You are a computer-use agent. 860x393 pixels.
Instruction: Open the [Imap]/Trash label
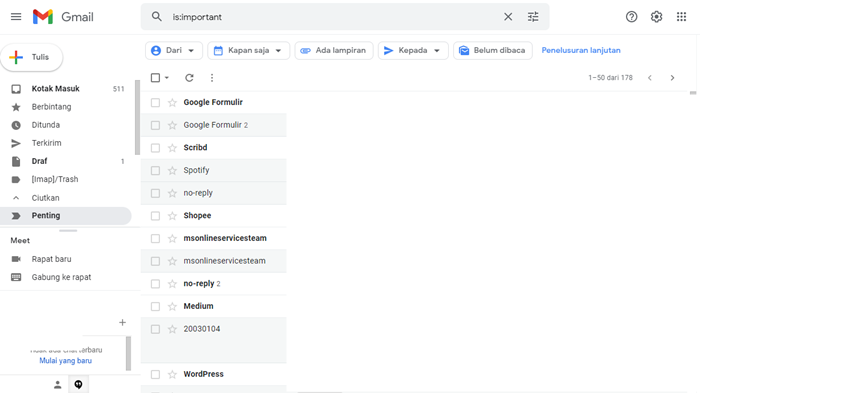coord(55,179)
